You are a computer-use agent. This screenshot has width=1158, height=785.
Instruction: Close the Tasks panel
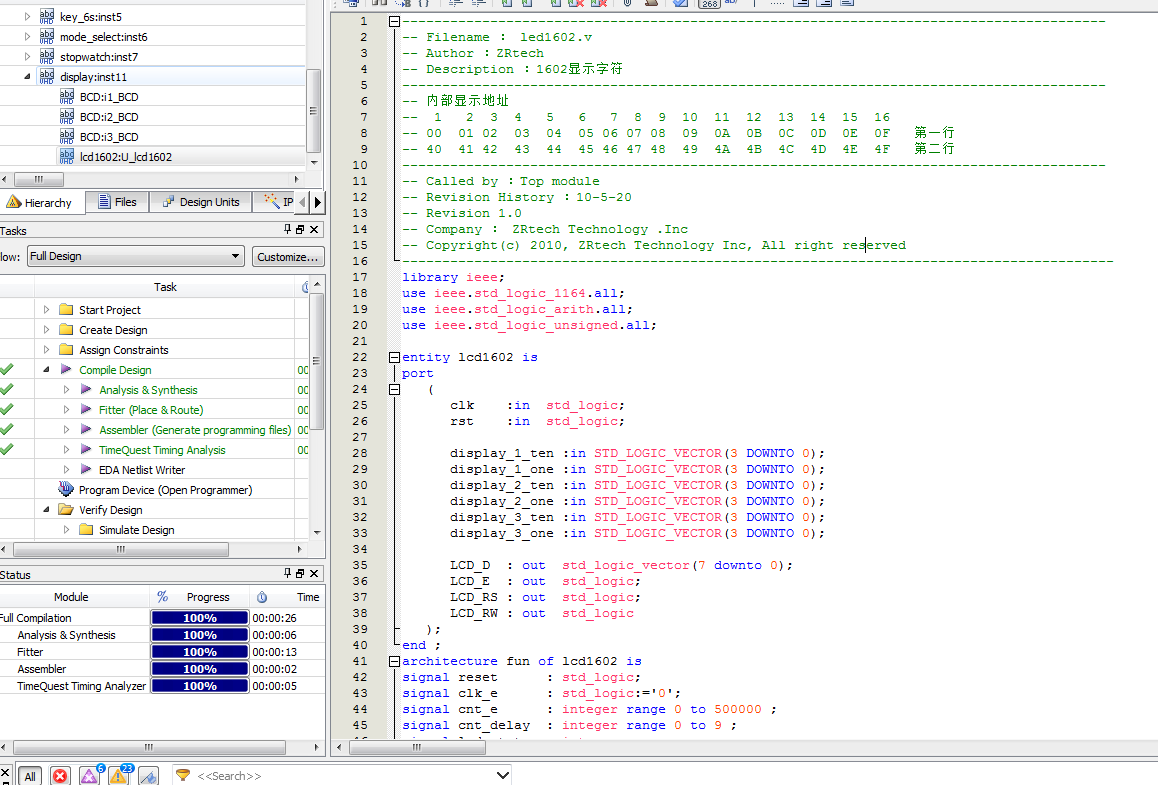314,230
